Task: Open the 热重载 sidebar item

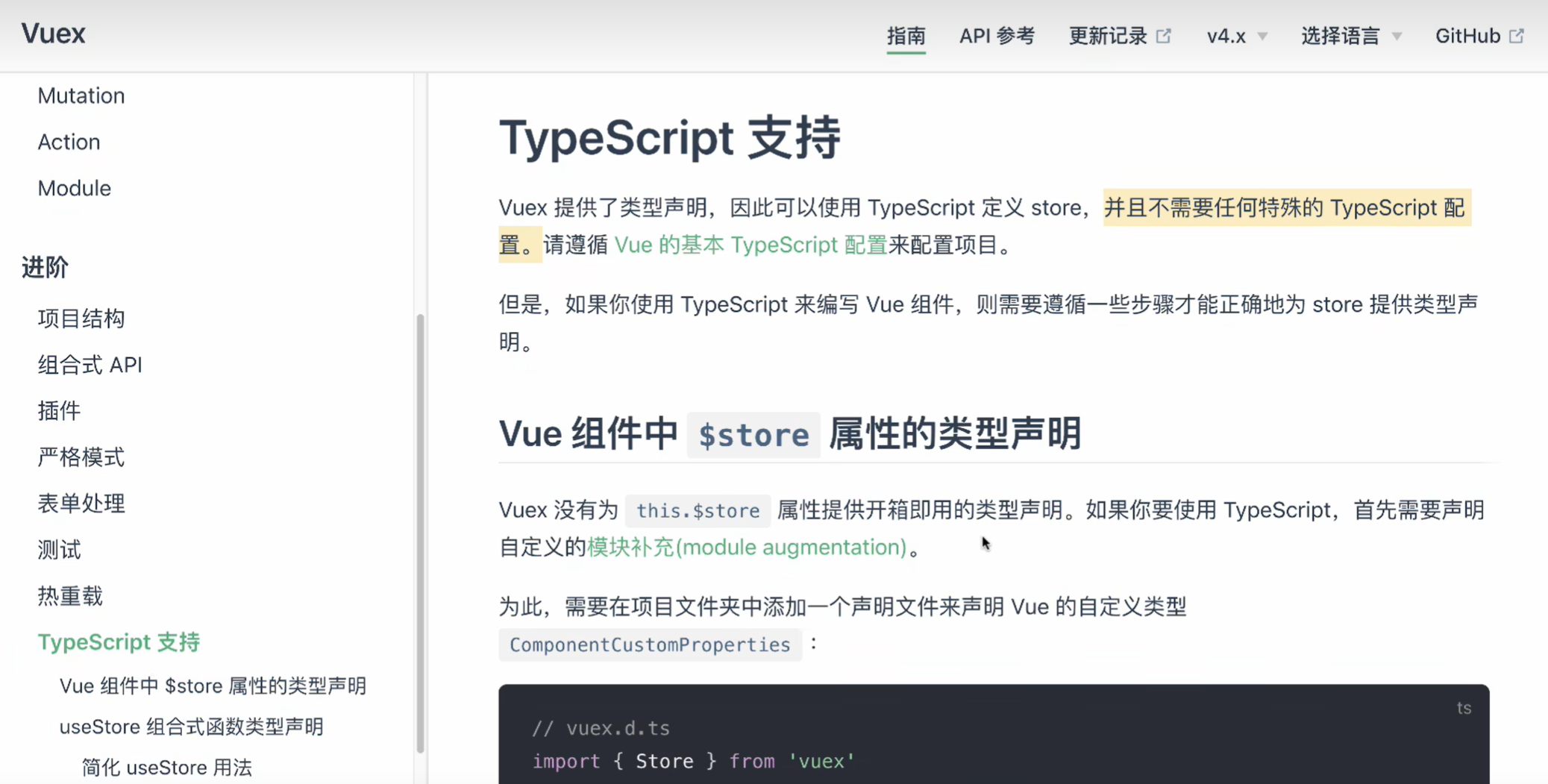Action: click(x=70, y=596)
